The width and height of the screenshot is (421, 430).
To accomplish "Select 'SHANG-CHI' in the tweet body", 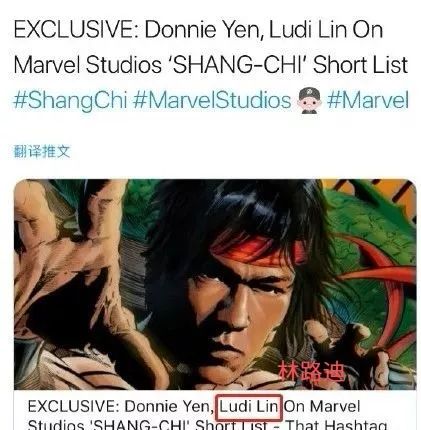I will click(239, 65).
